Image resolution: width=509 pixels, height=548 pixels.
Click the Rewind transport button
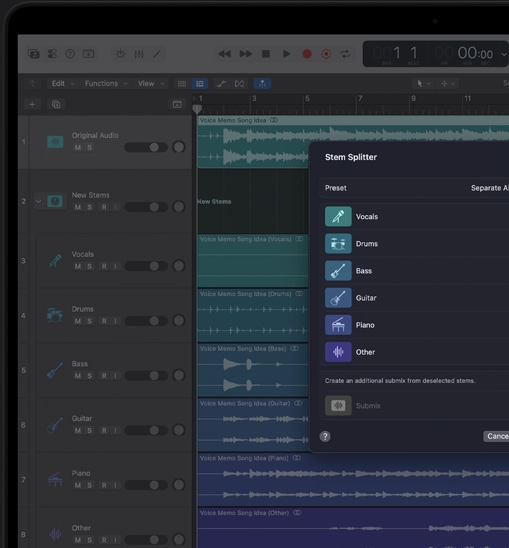pyautogui.click(x=224, y=54)
